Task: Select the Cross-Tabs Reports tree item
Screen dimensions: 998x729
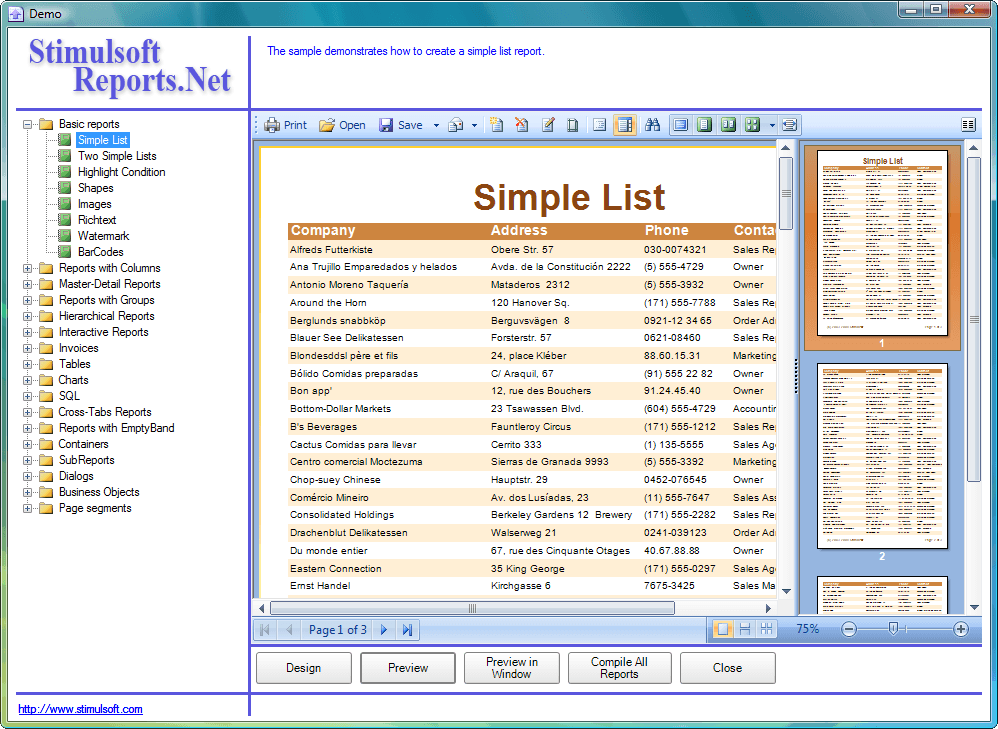Action: pyautogui.click(x=105, y=412)
